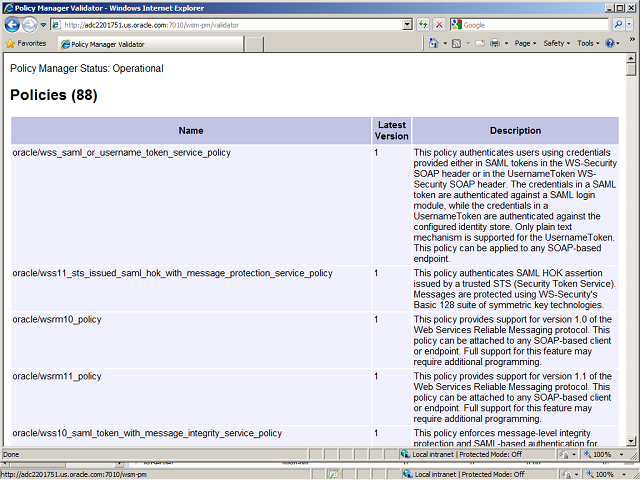This screenshot has width=640, height=480.
Task: Open a new blank tab
Action: 254,44
